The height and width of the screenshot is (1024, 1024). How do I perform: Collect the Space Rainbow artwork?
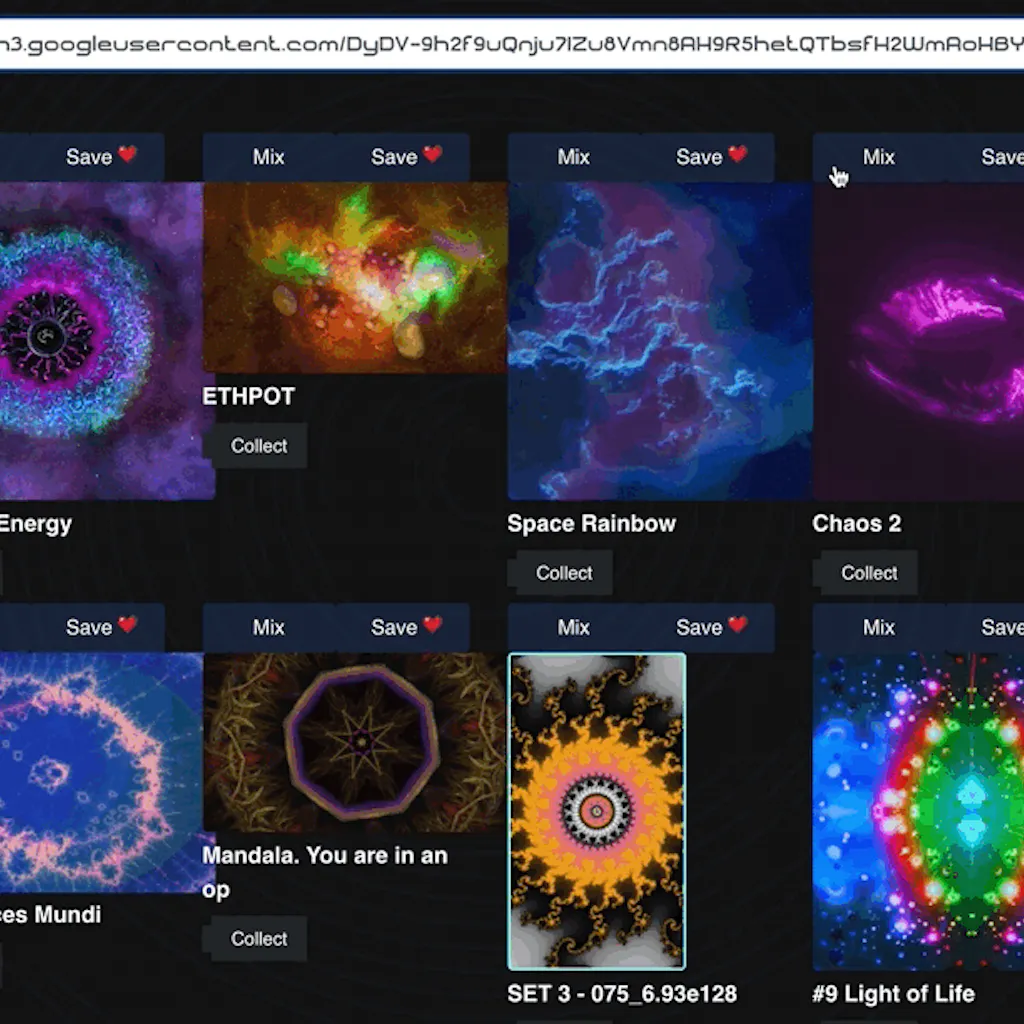pyautogui.click(x=561, y=572)
